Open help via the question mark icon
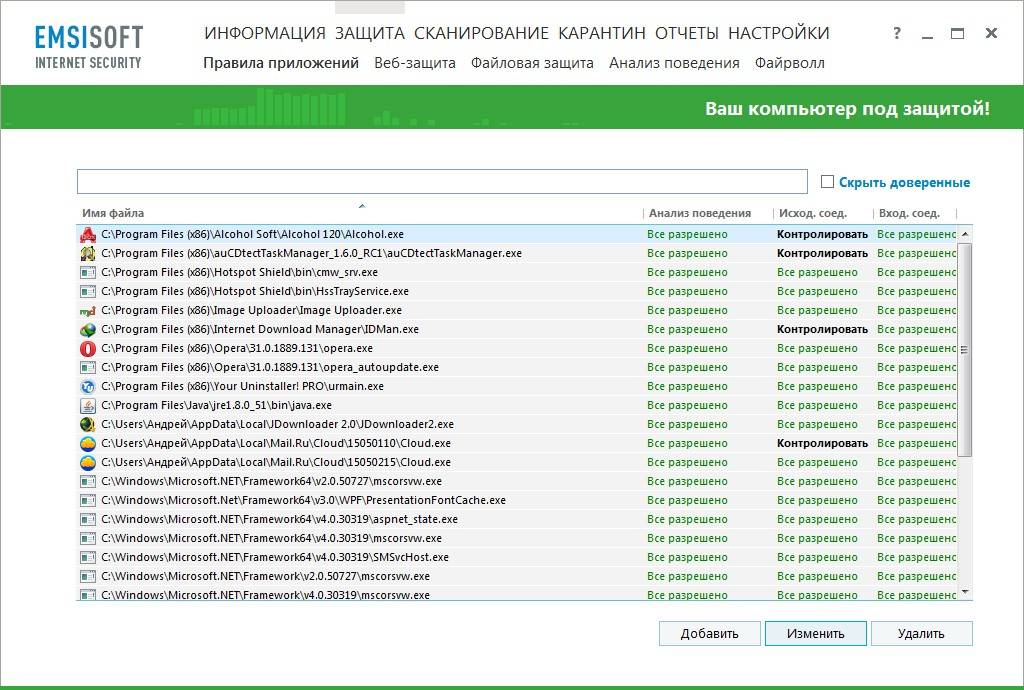This screenshot has width=1024, height=690. 897,33
